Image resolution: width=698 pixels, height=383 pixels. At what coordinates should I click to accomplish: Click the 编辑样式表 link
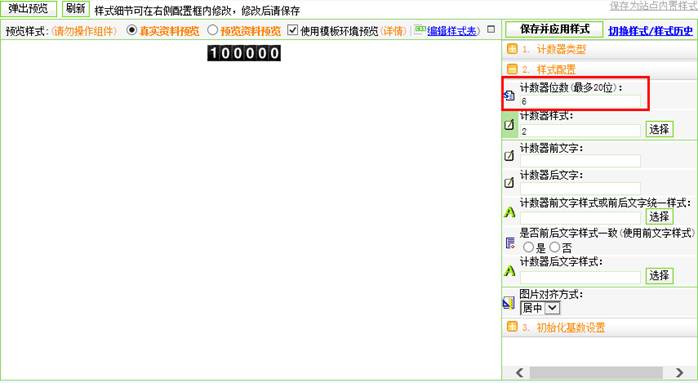click(x=452, y=31)
